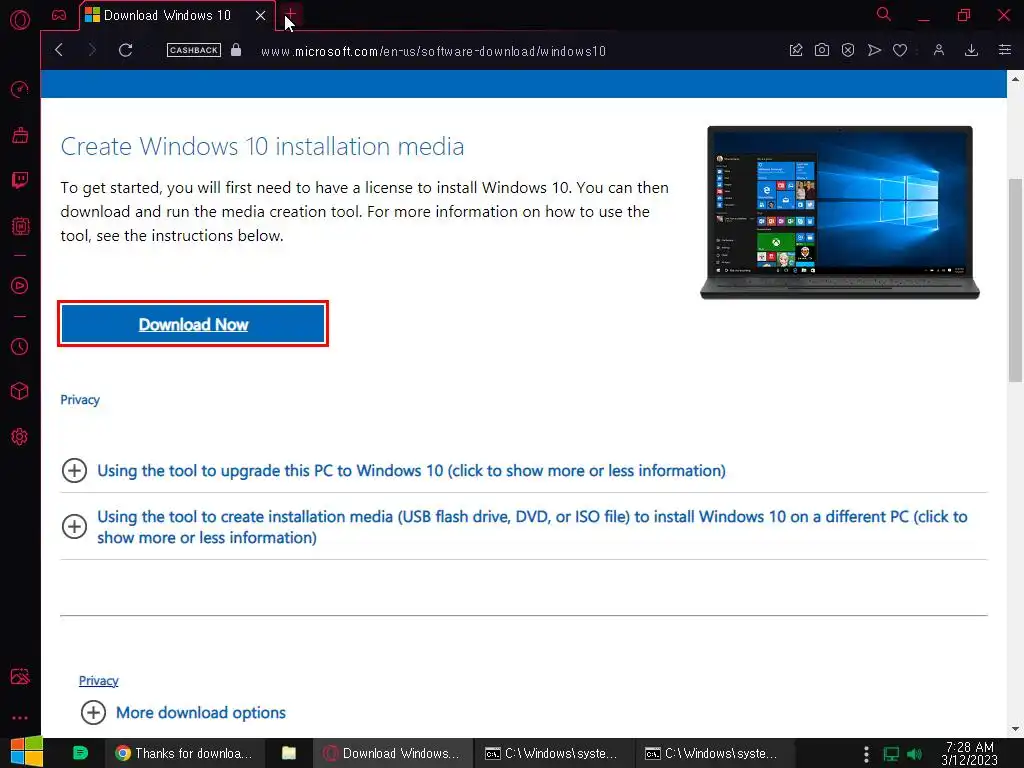The width and height of the screenshot is (1024, 768).
Task: Open Privacy link above More download options
Action: tap(99, 680)
